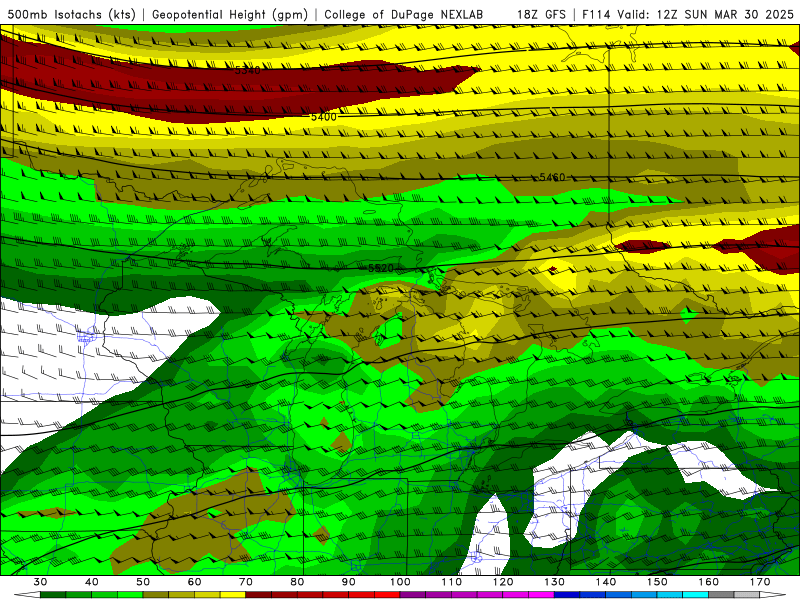Click the bright yellow legend swatch left of 70
The width and height of the screenshot is (800, 600).
click(x=233, y=595)
